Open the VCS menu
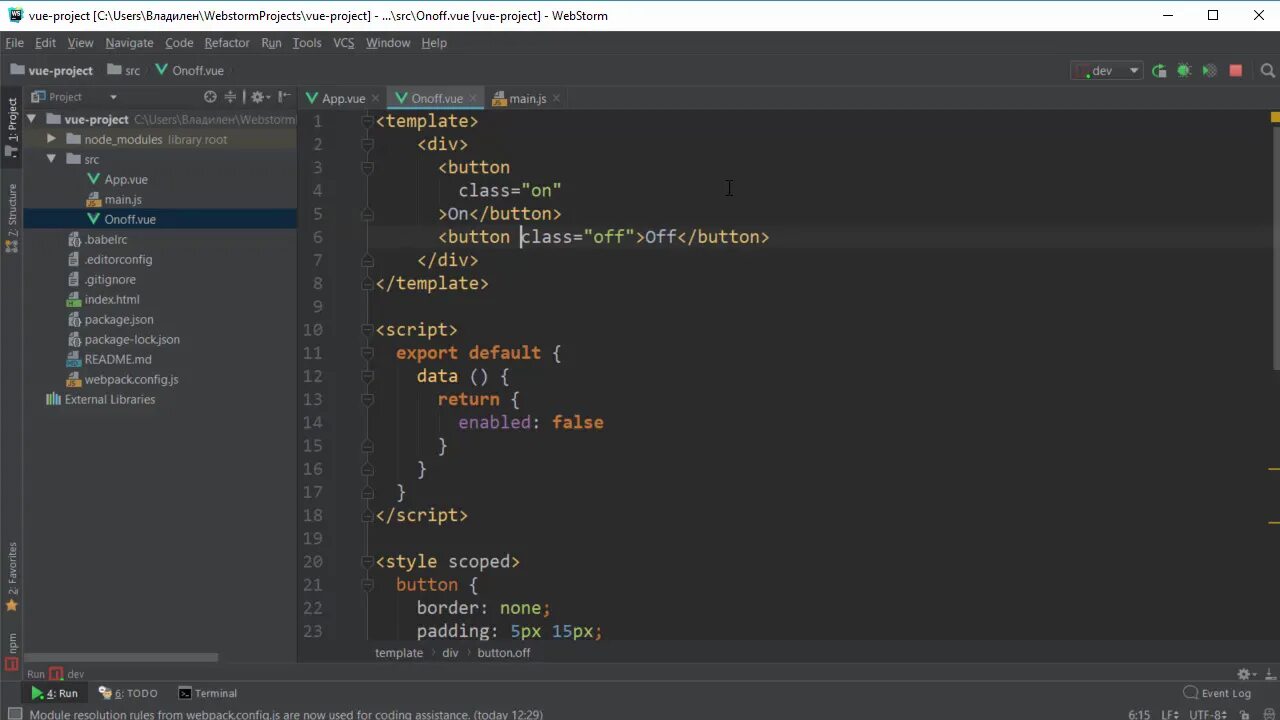The width and height of the screenshot is (1280, 720). point(343,43)
